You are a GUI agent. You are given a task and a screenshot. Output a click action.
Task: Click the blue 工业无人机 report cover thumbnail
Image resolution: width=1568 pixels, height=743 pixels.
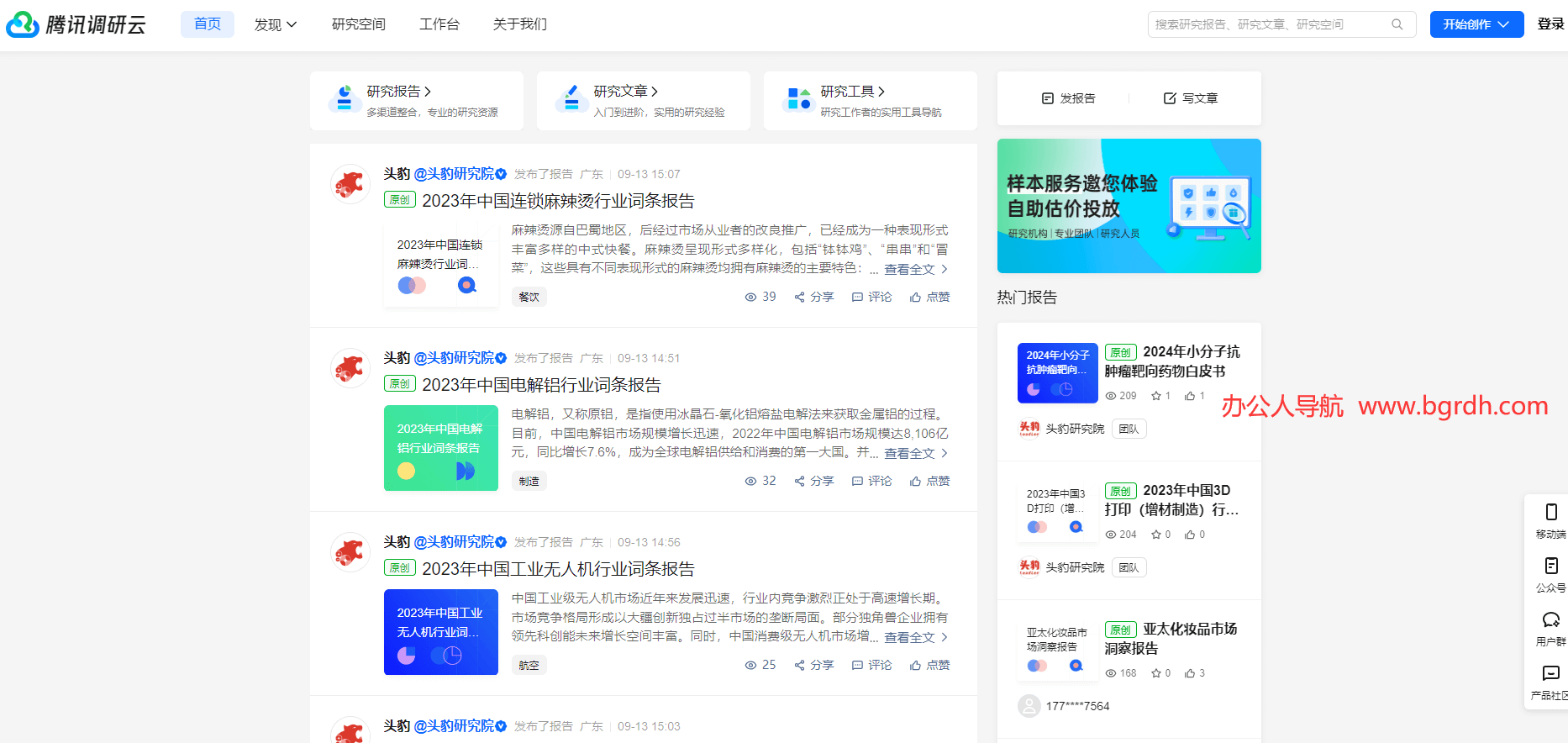(x=441, y=632)
